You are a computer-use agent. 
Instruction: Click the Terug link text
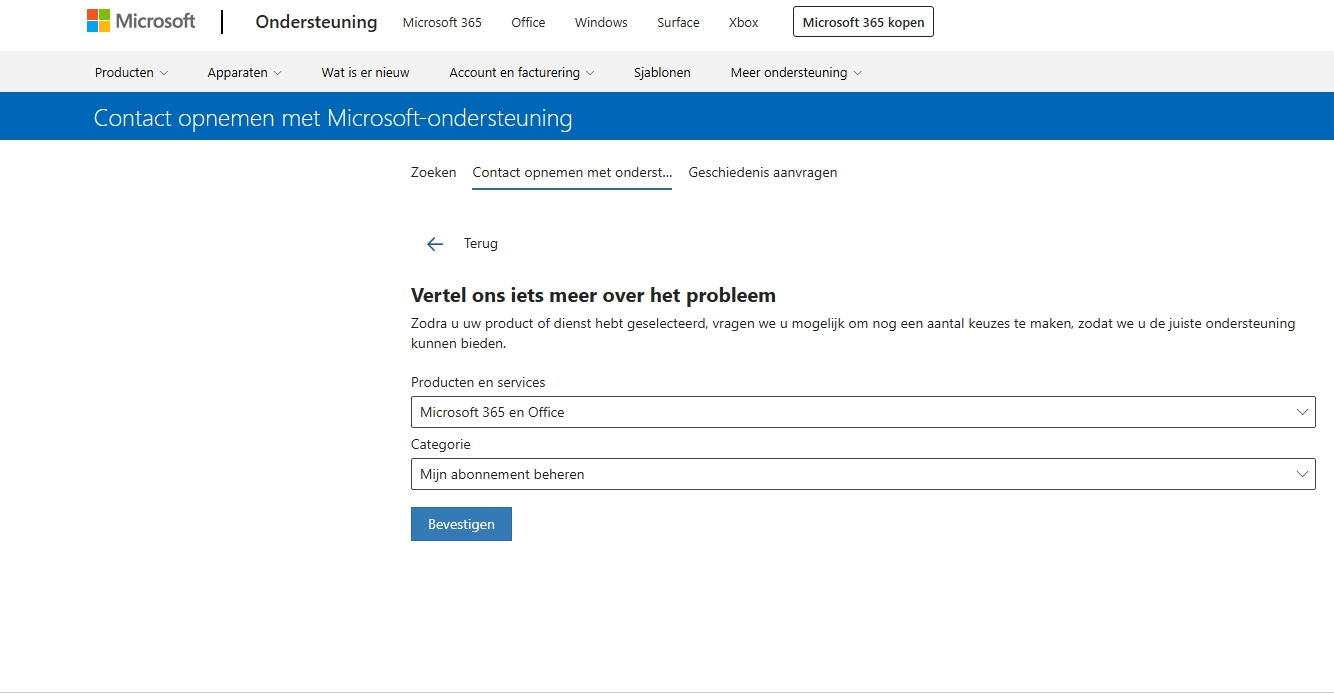(481, 243)
